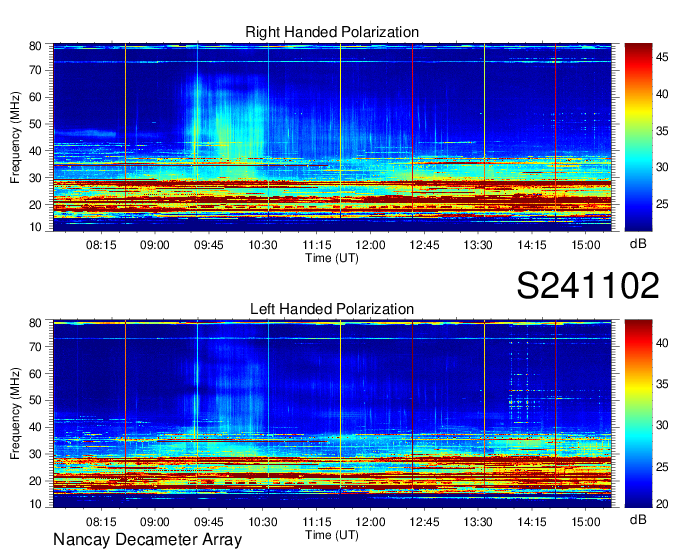Screen dimensions: 680x552
Task: Click the "40" tick on Right Handed colorbar
Action: click(662, 94)
